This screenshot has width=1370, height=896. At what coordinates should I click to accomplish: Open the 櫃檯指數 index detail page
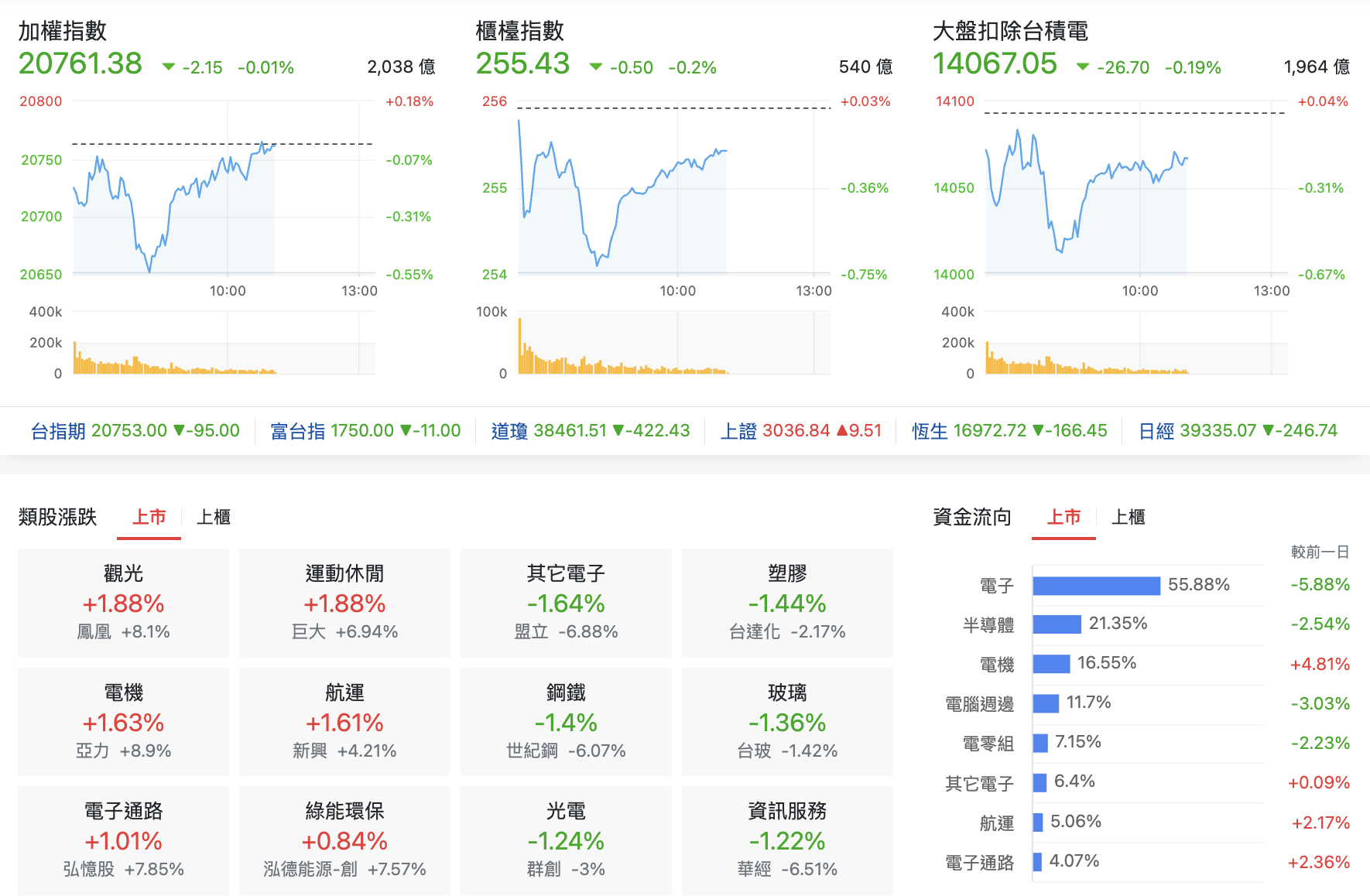[x=520, y=32]
